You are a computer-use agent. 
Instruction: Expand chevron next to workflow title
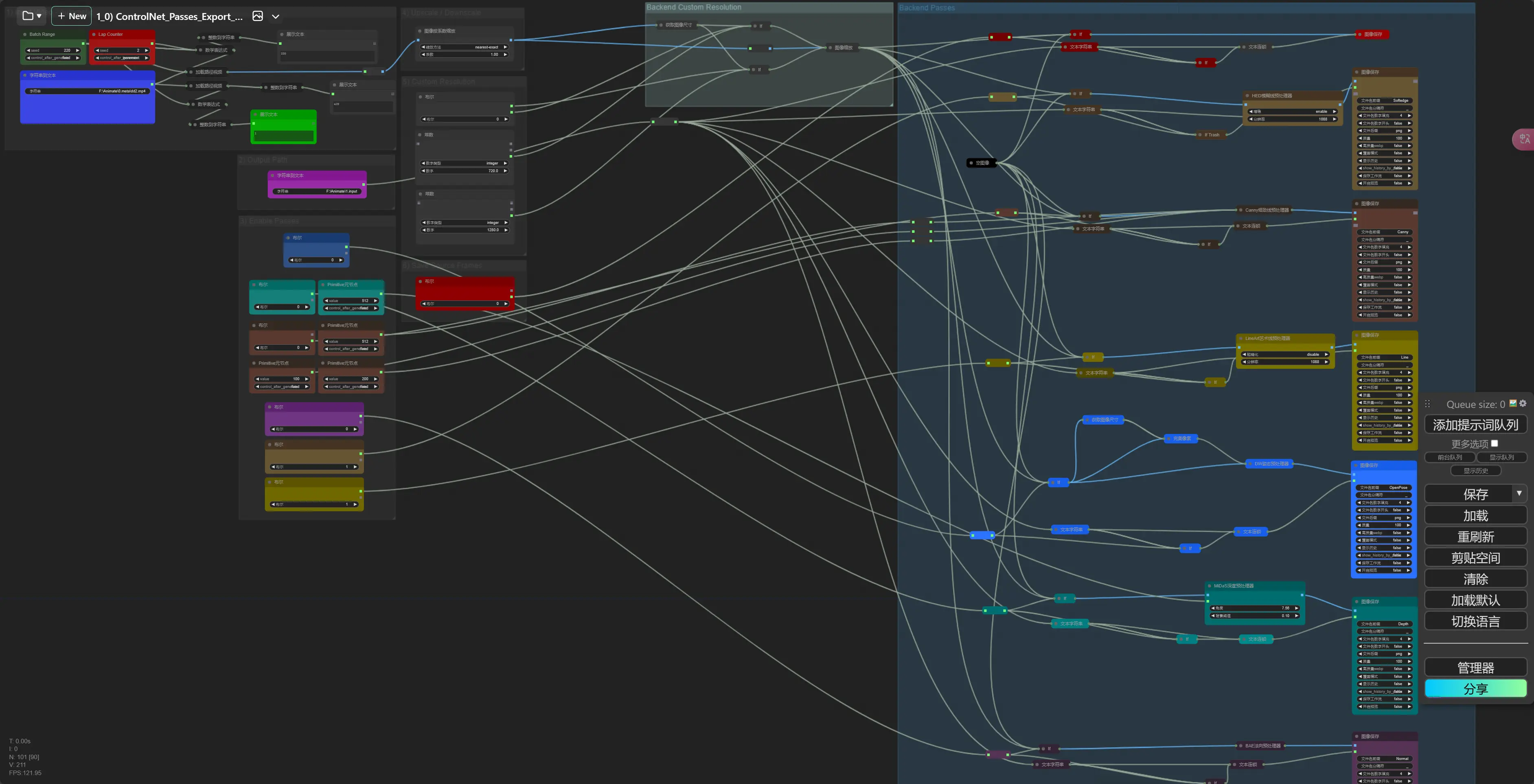tap(275, 17)
